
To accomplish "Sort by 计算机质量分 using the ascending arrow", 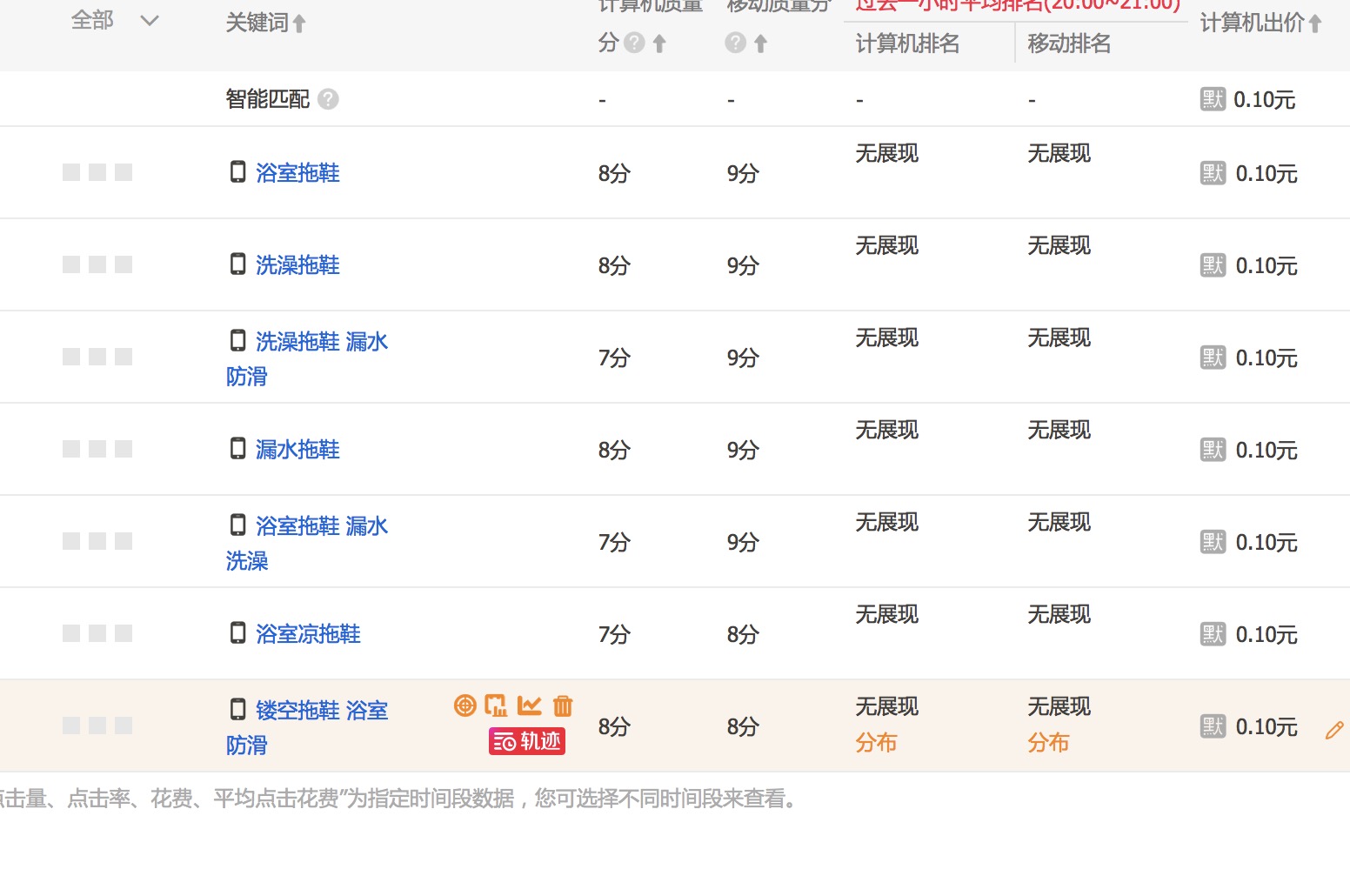I will (659, 43).
